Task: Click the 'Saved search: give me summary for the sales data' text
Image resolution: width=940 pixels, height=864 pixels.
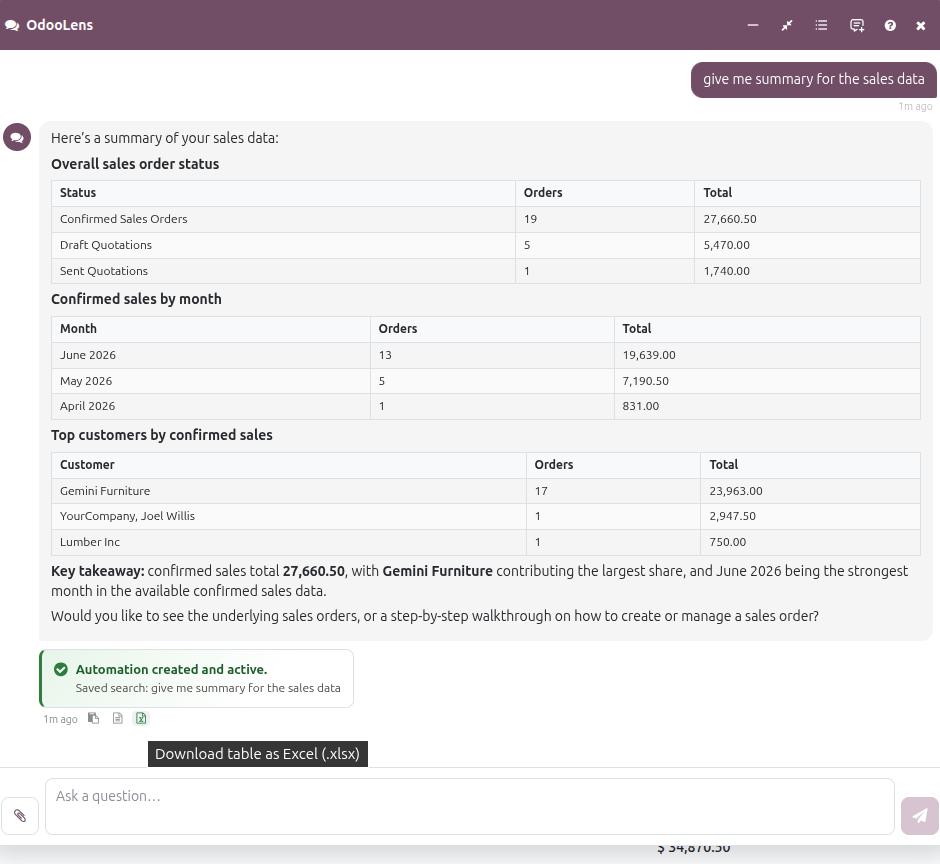Action: pyautogui.click(x=208, y=688)
